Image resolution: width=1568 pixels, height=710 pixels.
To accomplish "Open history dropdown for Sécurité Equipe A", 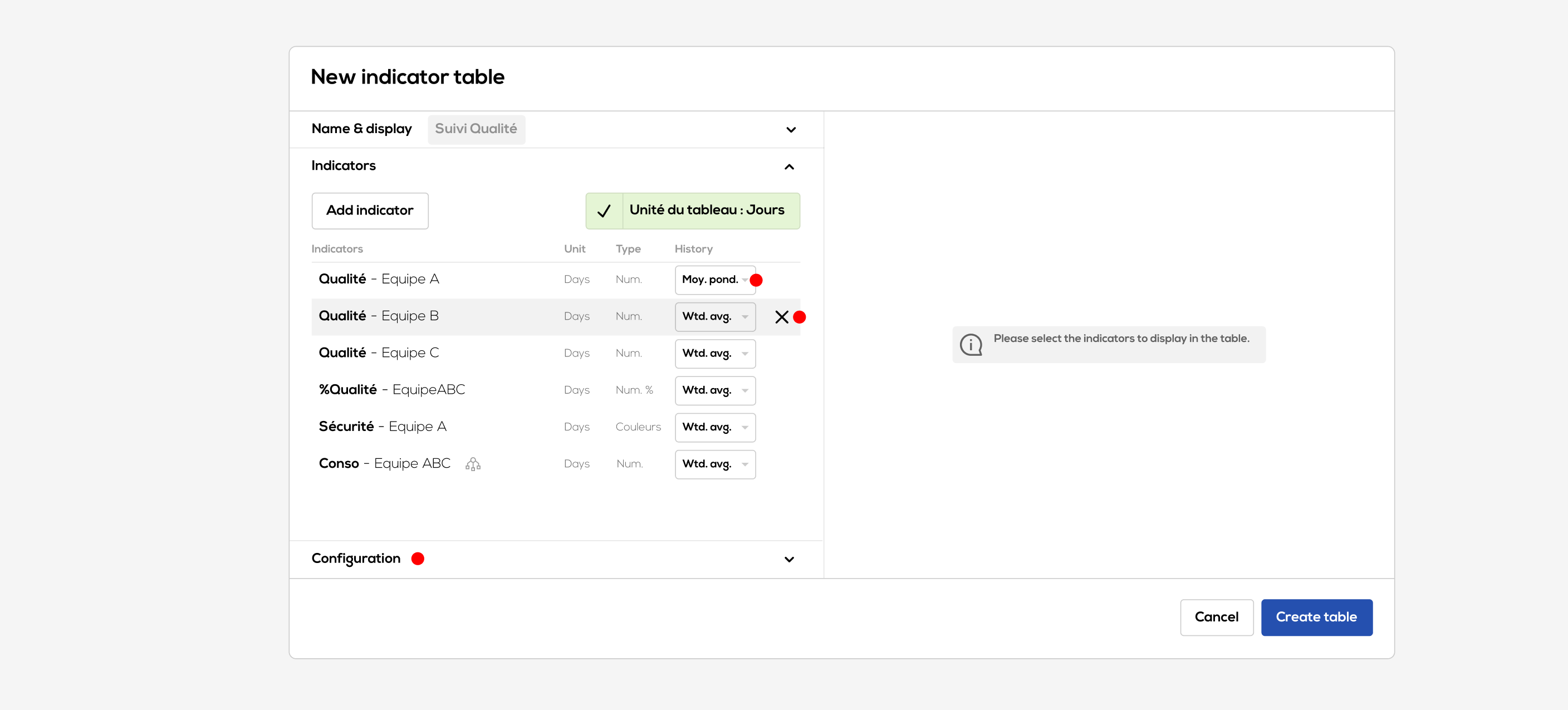I will pos(714,428).
